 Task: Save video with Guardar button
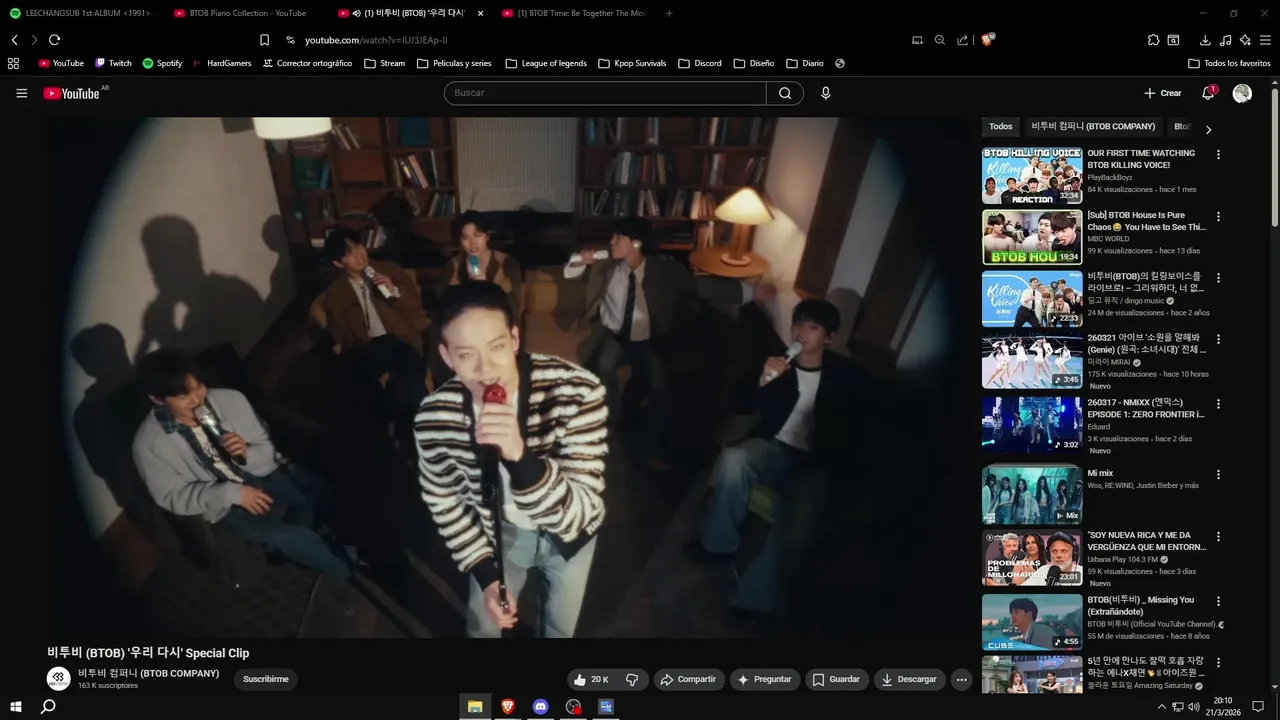click(836, 680)
